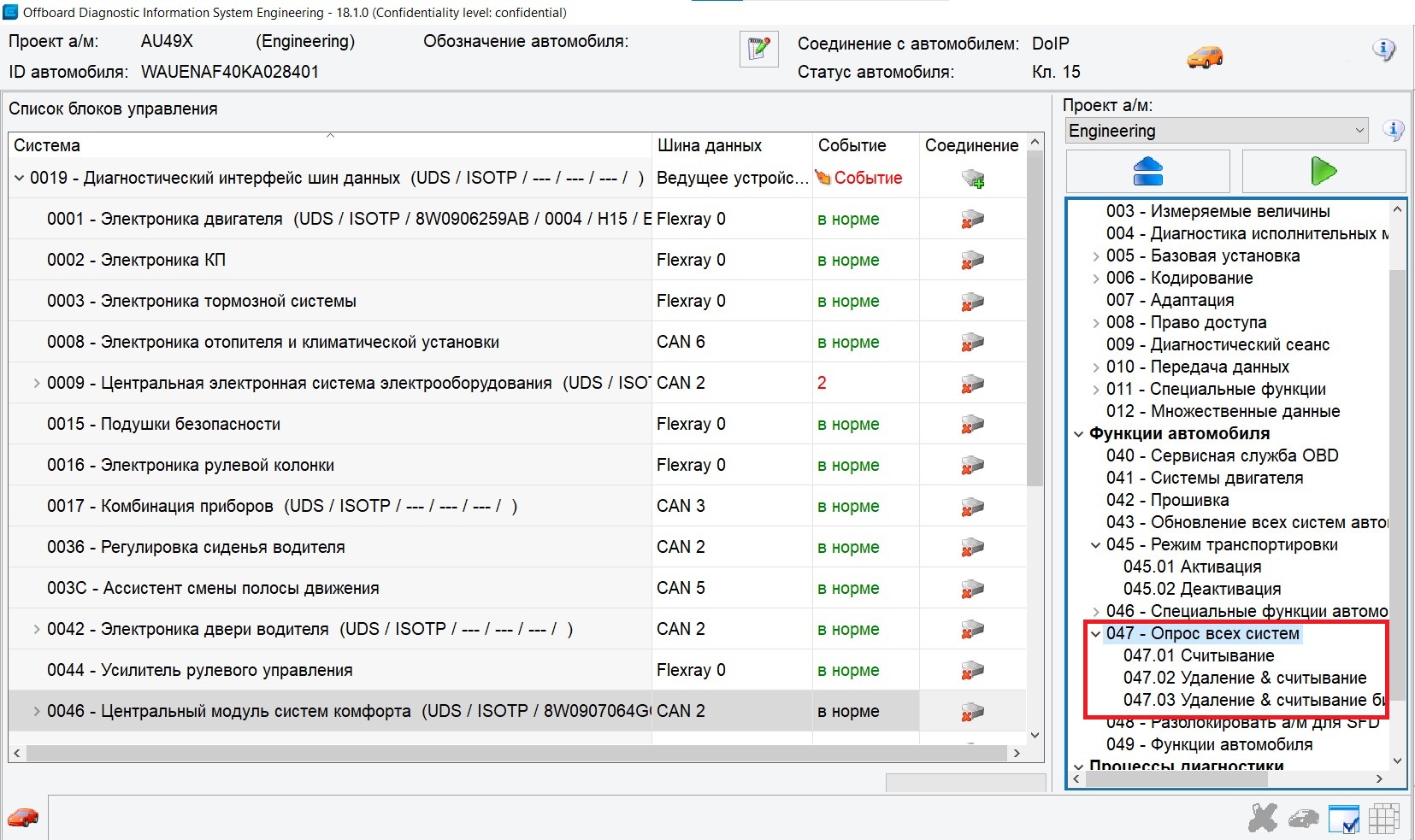
Task: Click connection icon for 0001 engine electronics
Action: (972, 220)
